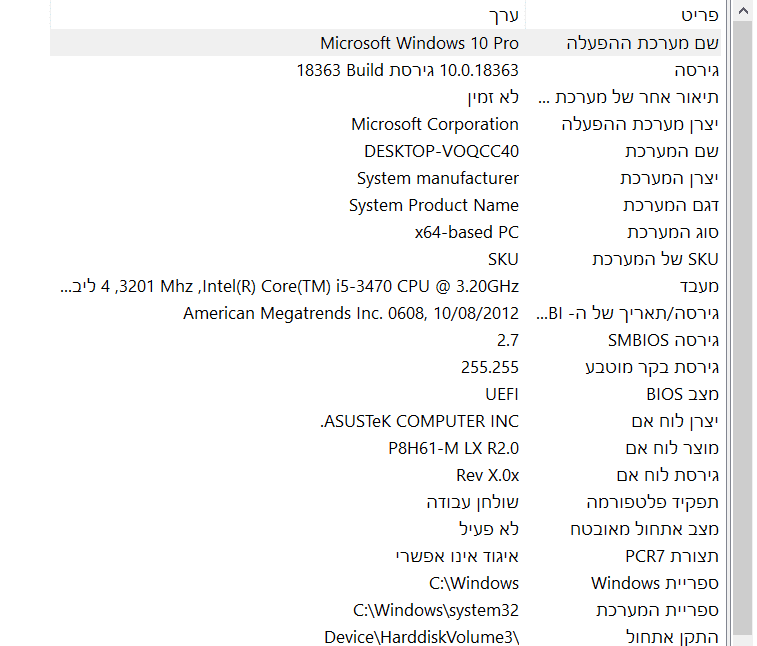
Task: Select the SMBIOS version 2.7 row
Action: click(x=507, y=340)
